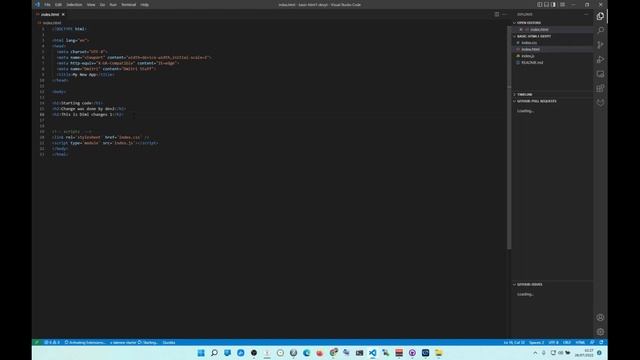The height and width of the screenshot is (360, 640).
Task: Collapse the Open Editors section
Action: [529, 23]
